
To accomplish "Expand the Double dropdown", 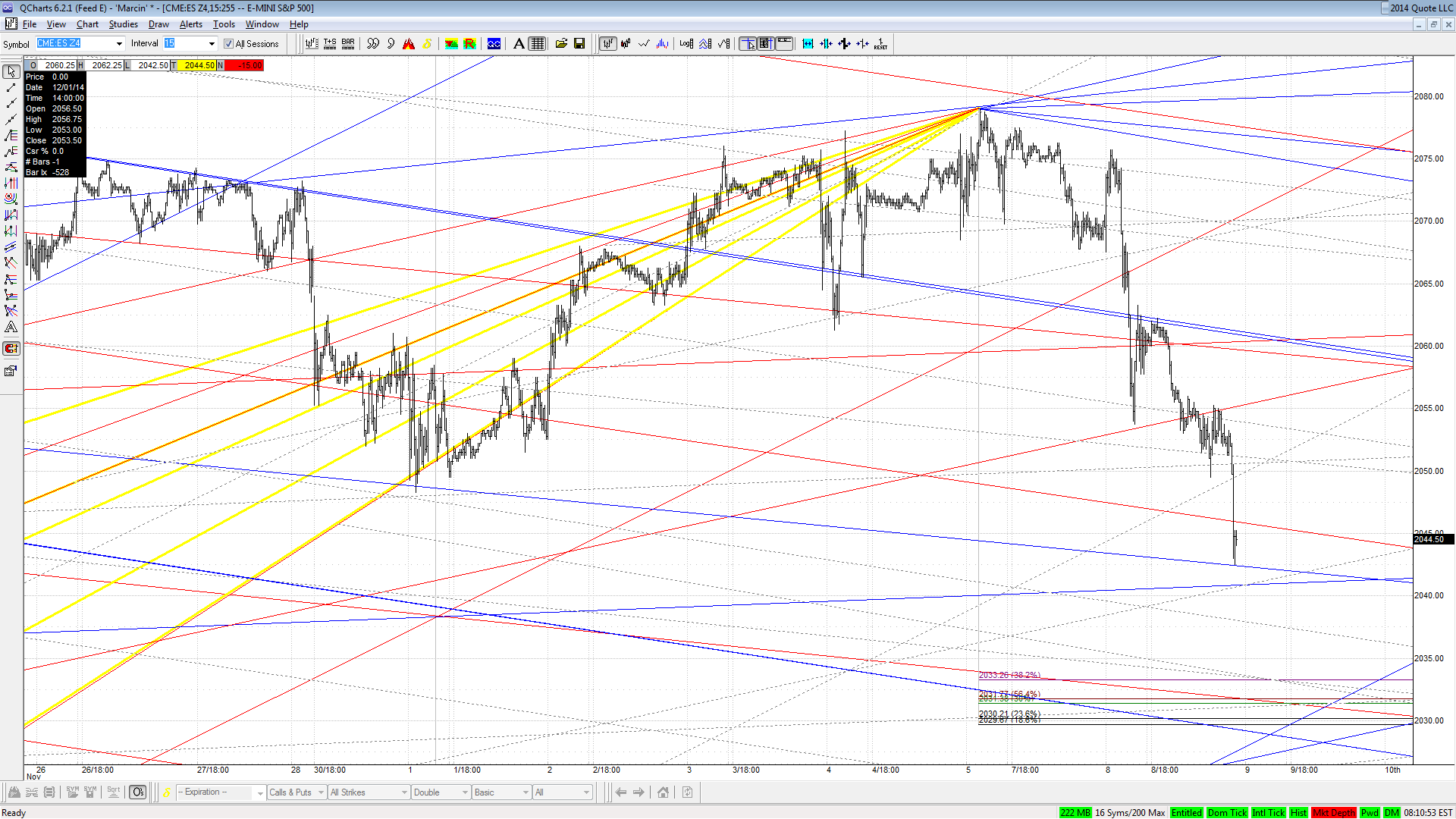I will 465,792.
